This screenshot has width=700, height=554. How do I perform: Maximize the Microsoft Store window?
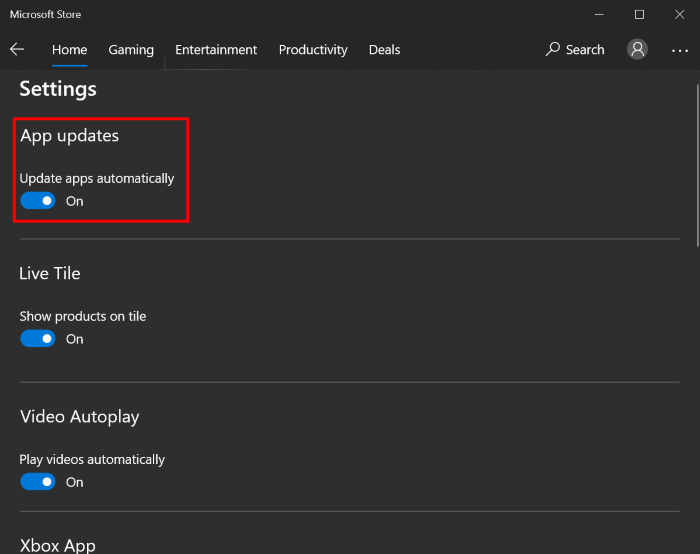pos(640,15)
